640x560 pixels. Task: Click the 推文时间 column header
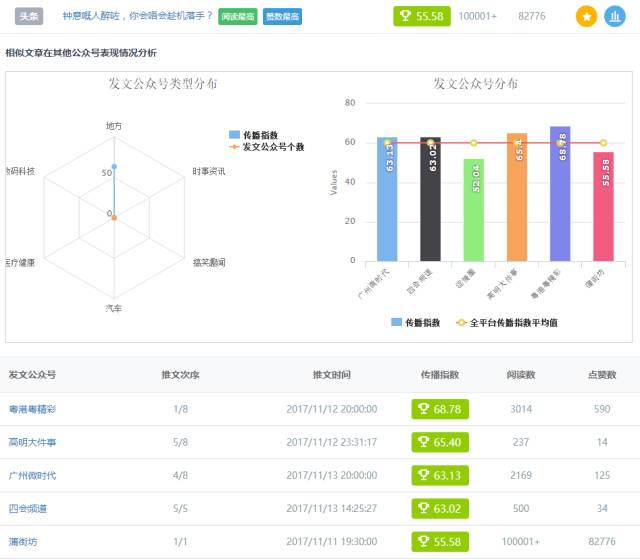[331, 374]
